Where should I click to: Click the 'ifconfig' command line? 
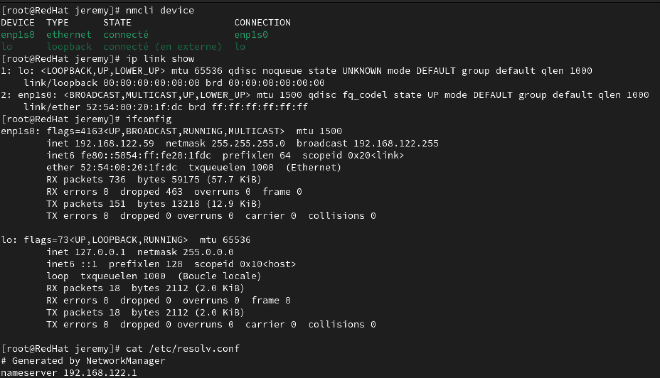click(x=148, y=119)
